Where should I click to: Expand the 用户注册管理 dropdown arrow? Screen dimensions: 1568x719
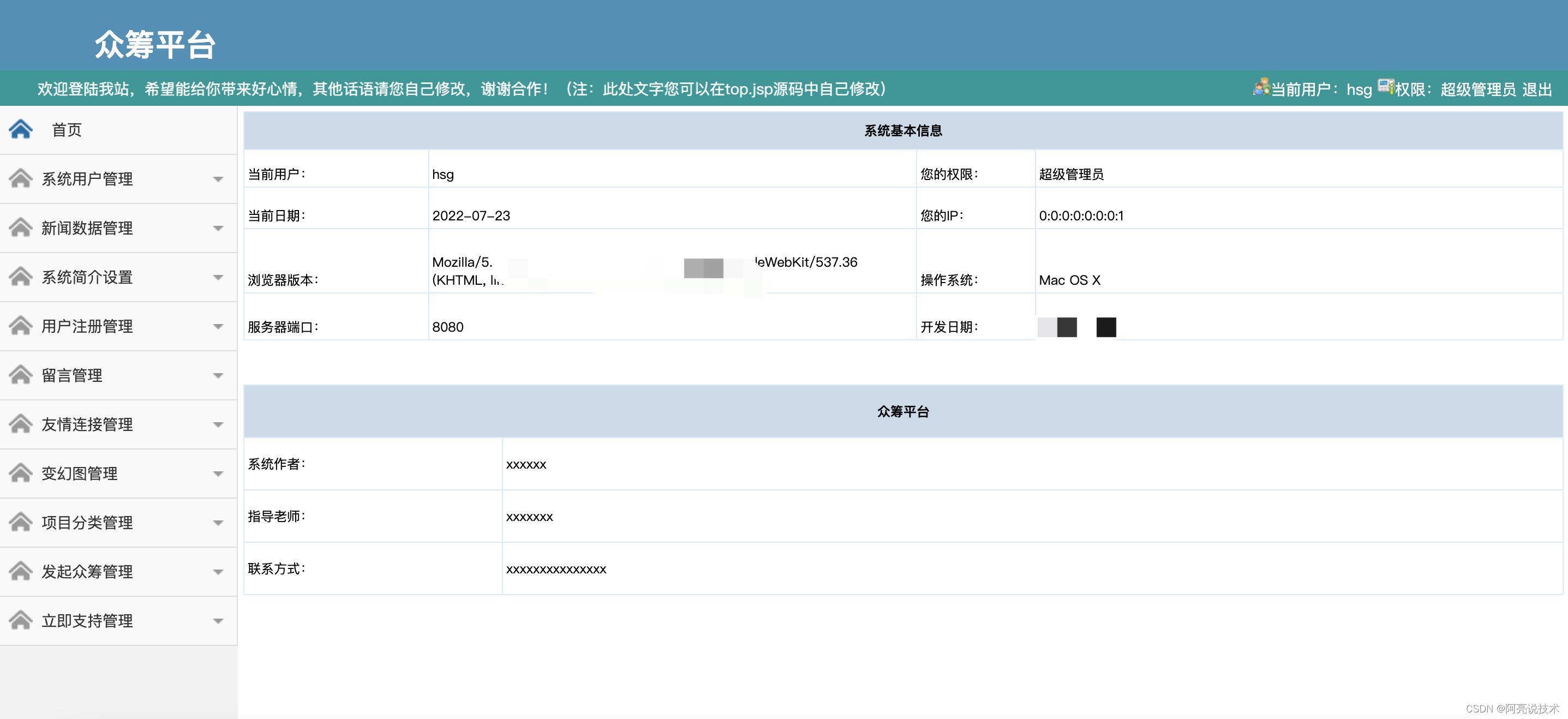(x=218, y=327)
